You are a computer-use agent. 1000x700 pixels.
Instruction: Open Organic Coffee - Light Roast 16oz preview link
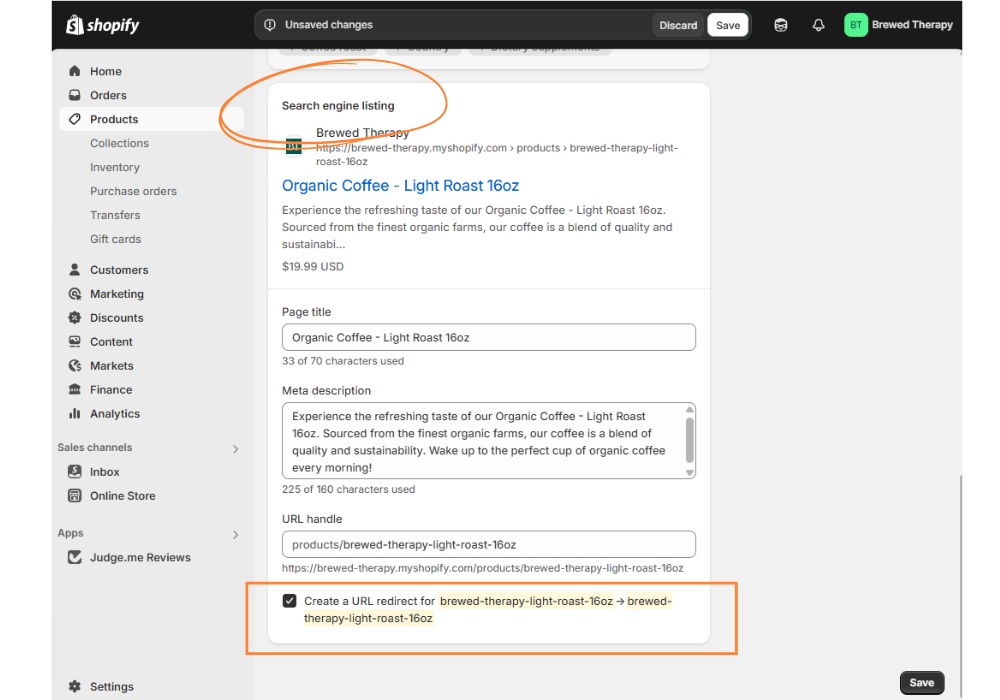[401, 186]
